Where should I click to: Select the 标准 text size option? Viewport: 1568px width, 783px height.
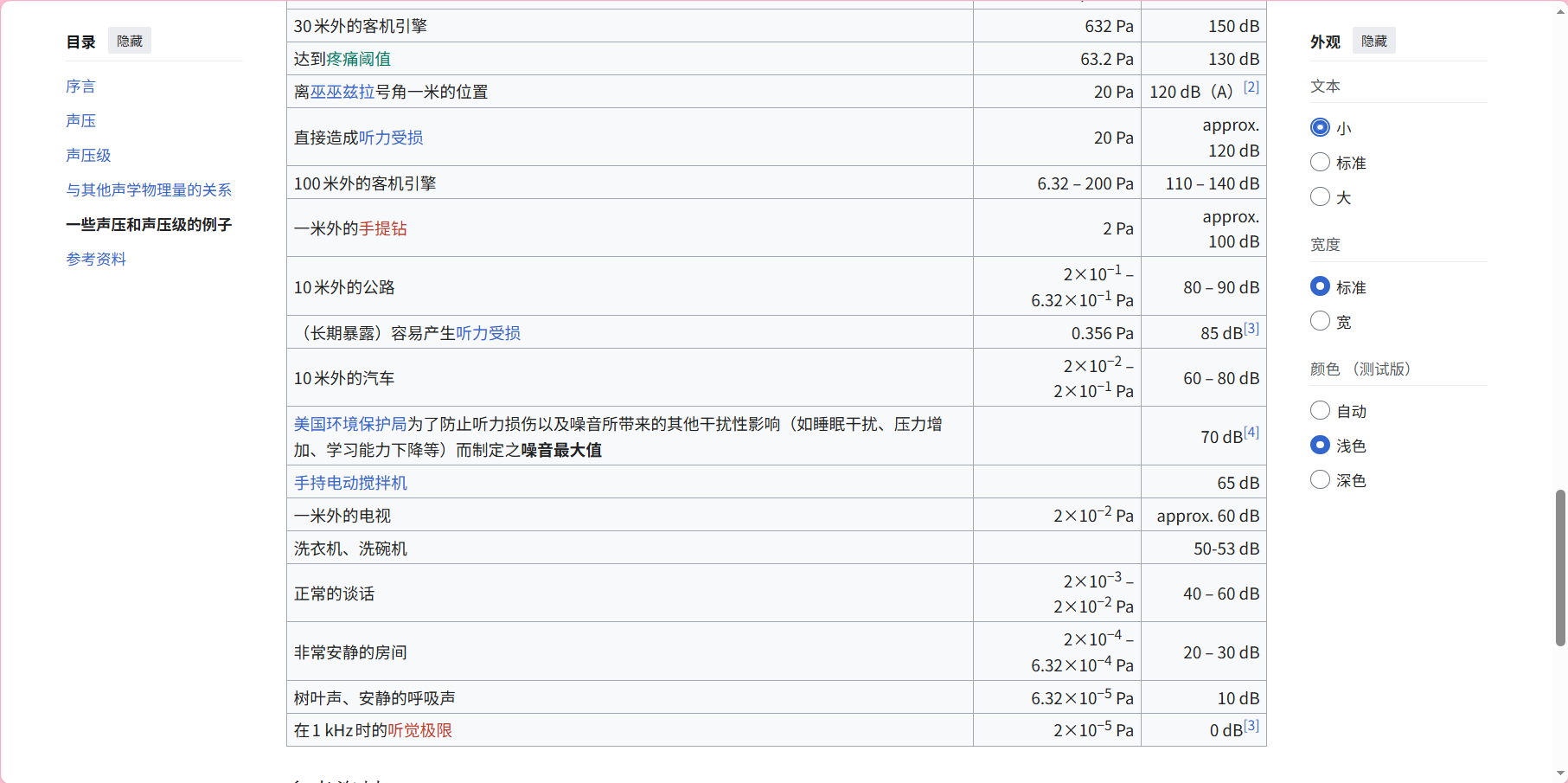(1320, 163)
